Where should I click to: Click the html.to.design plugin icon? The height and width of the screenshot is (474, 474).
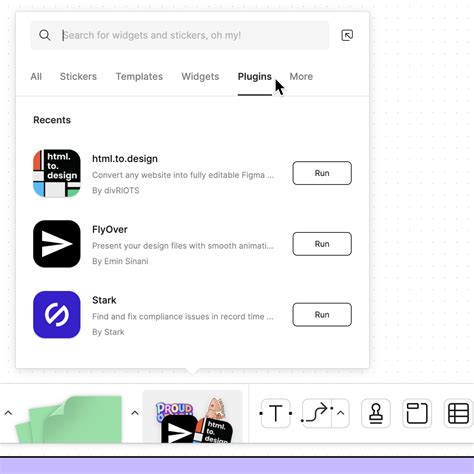click(57, 173)
